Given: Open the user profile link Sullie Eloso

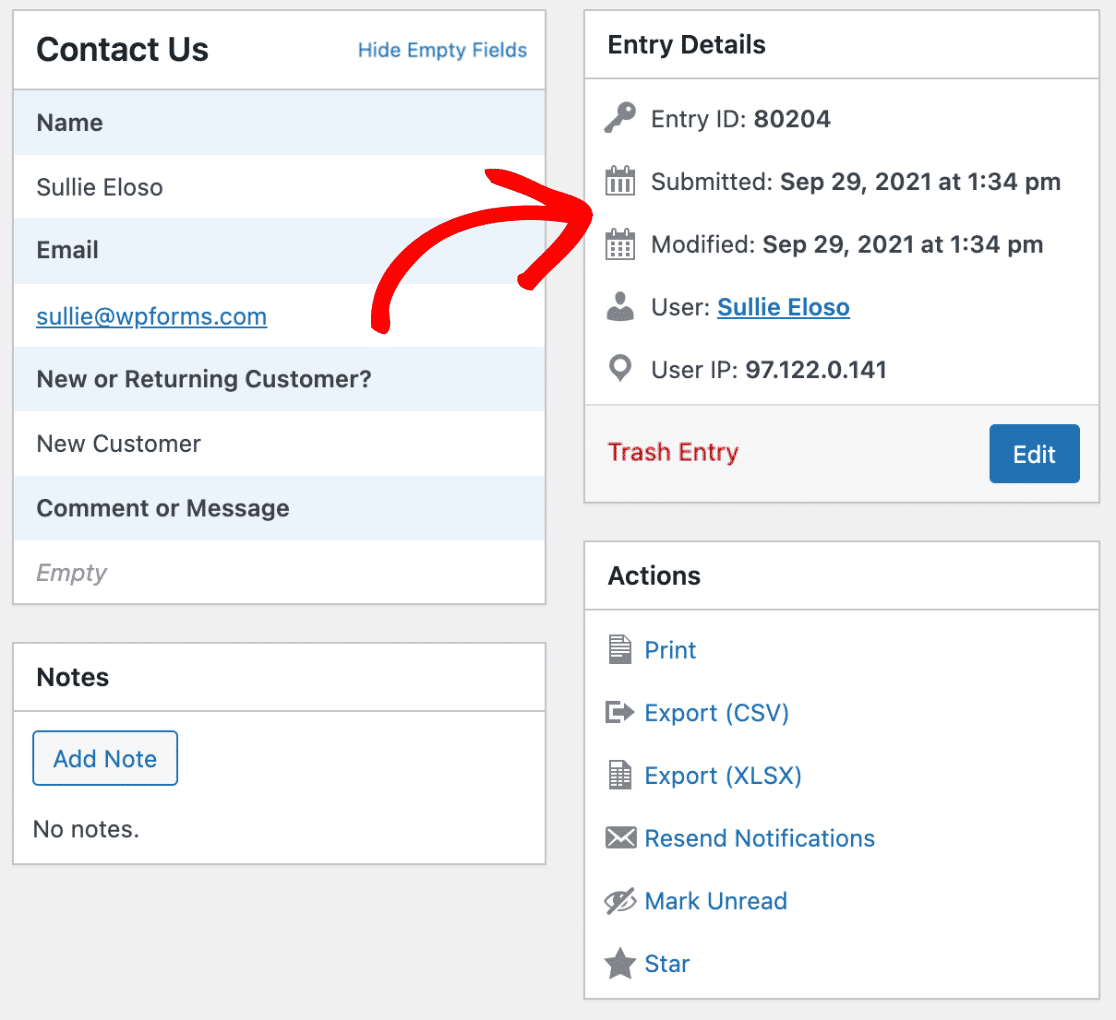Looking at the screenshot, I should click(x=783, y=307).
